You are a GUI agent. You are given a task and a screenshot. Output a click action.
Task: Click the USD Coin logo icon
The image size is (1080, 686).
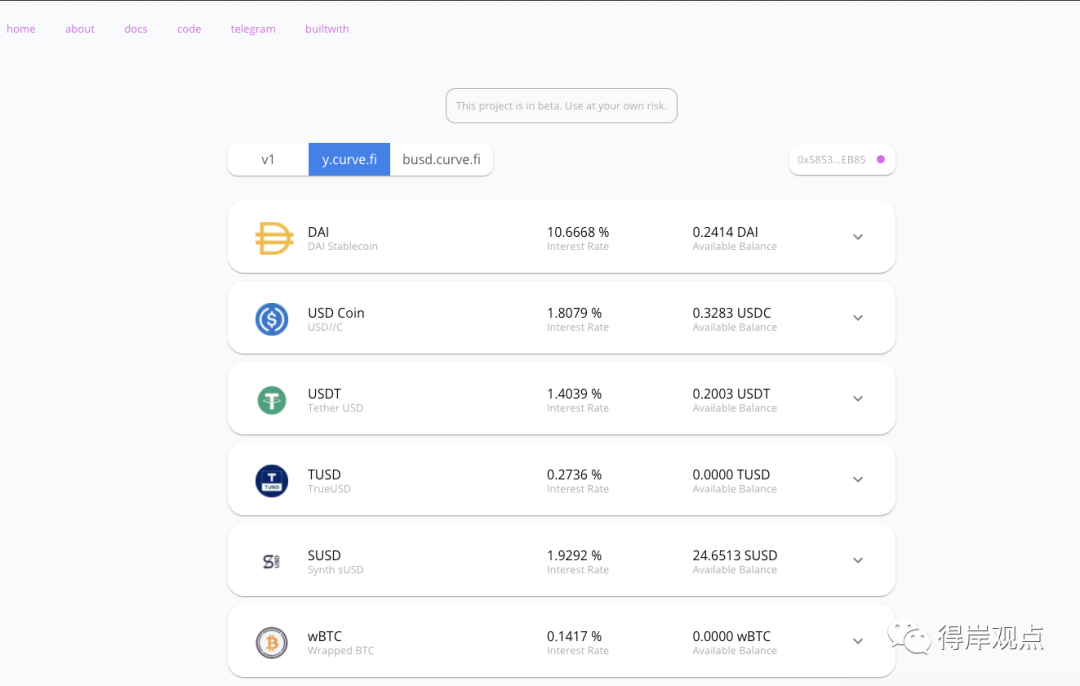272,320
